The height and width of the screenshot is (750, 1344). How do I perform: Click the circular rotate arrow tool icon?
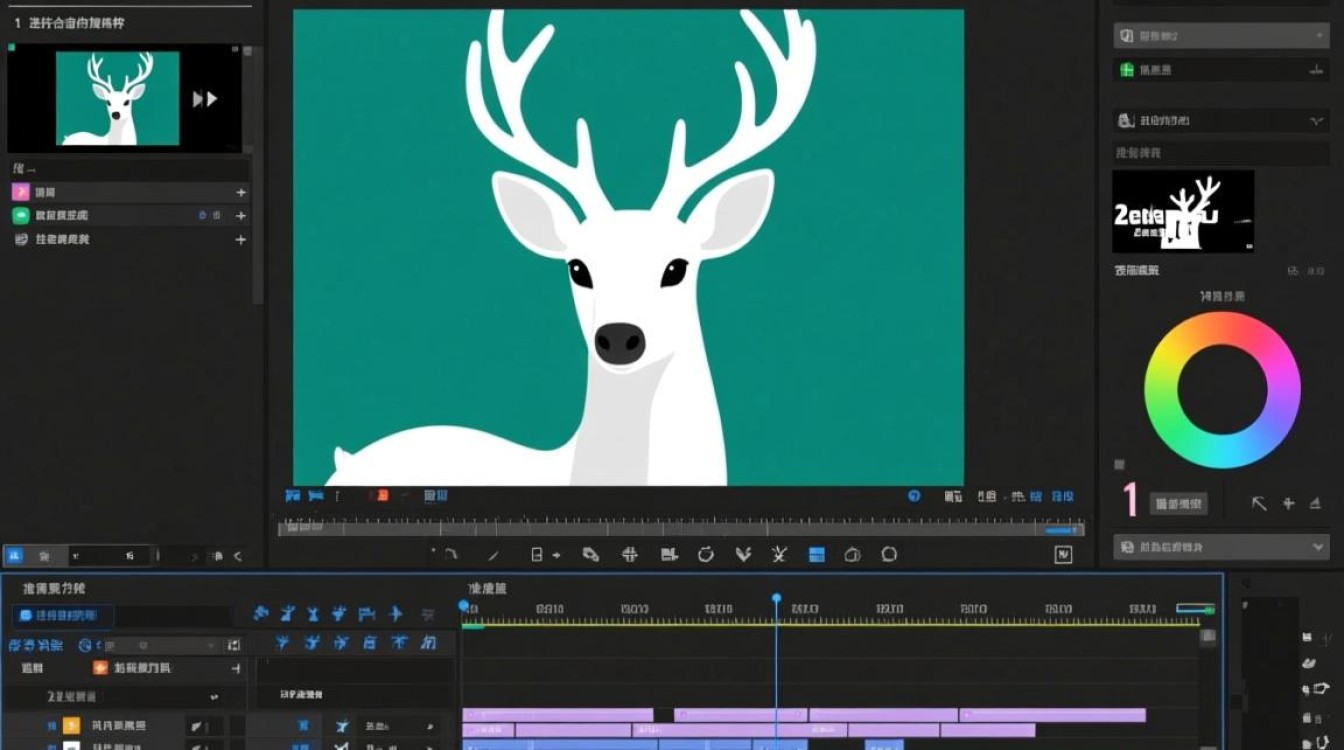[x=705, y=554]
